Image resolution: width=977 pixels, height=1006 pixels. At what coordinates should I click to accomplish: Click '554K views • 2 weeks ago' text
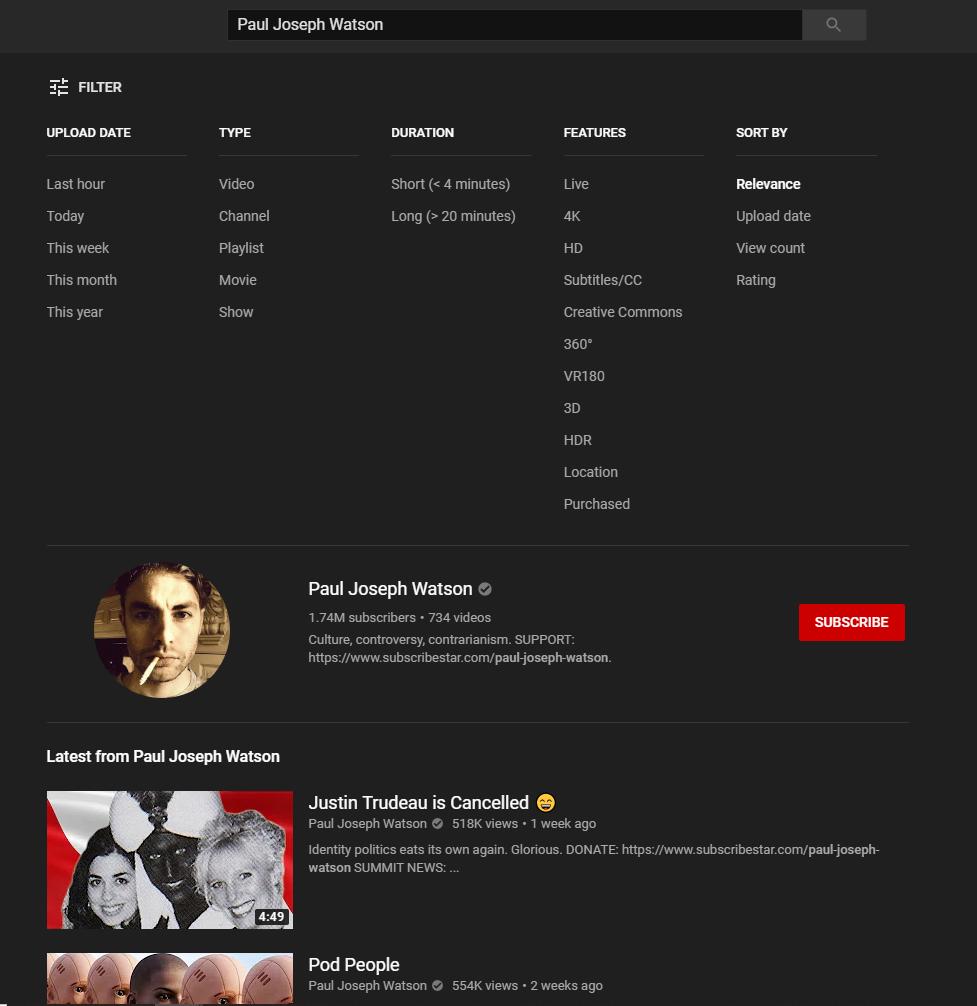[x=527, y=986]
